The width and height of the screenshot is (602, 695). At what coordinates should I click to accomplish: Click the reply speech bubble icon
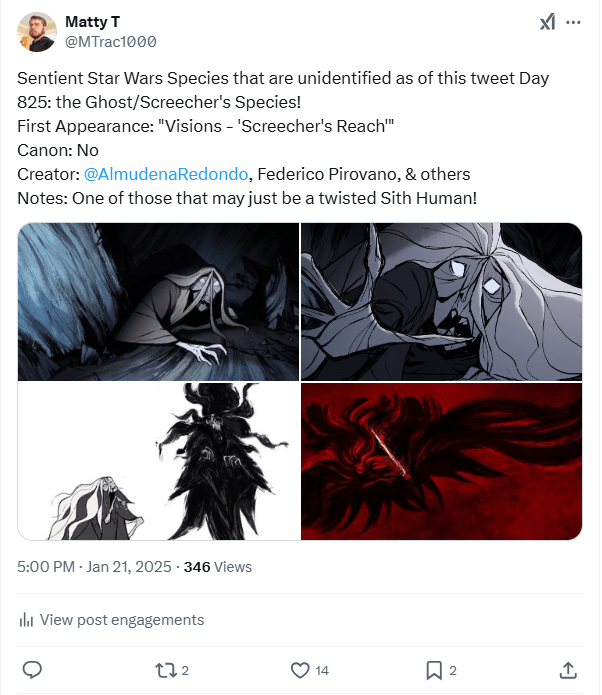32,669
